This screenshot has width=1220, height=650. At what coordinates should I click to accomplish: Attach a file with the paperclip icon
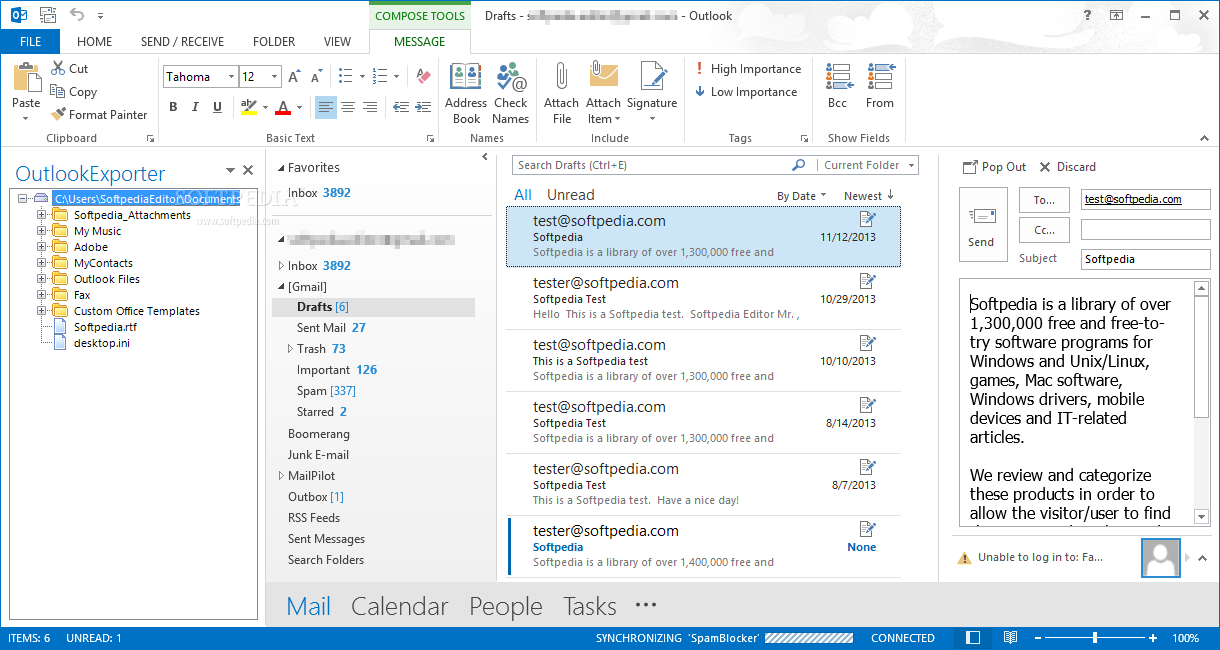coord(562,93)
